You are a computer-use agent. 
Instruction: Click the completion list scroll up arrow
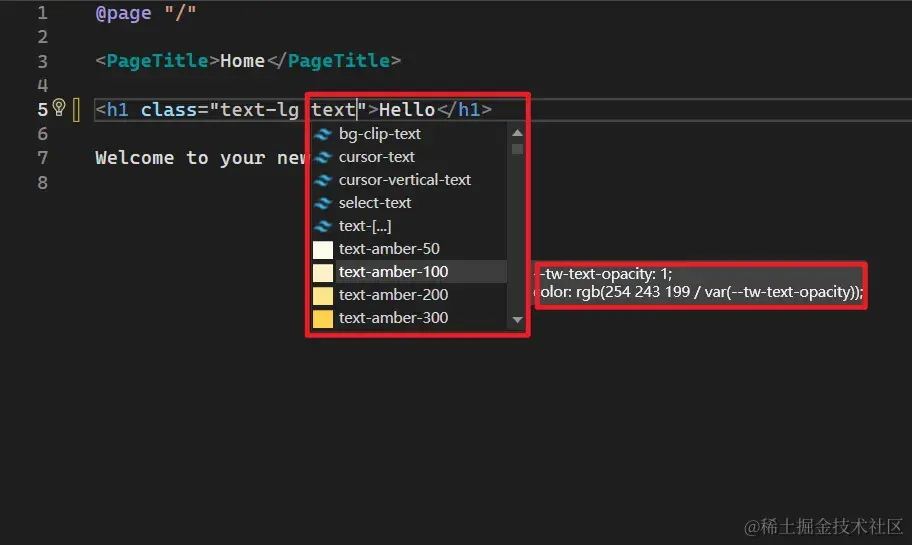click(517, 133)
